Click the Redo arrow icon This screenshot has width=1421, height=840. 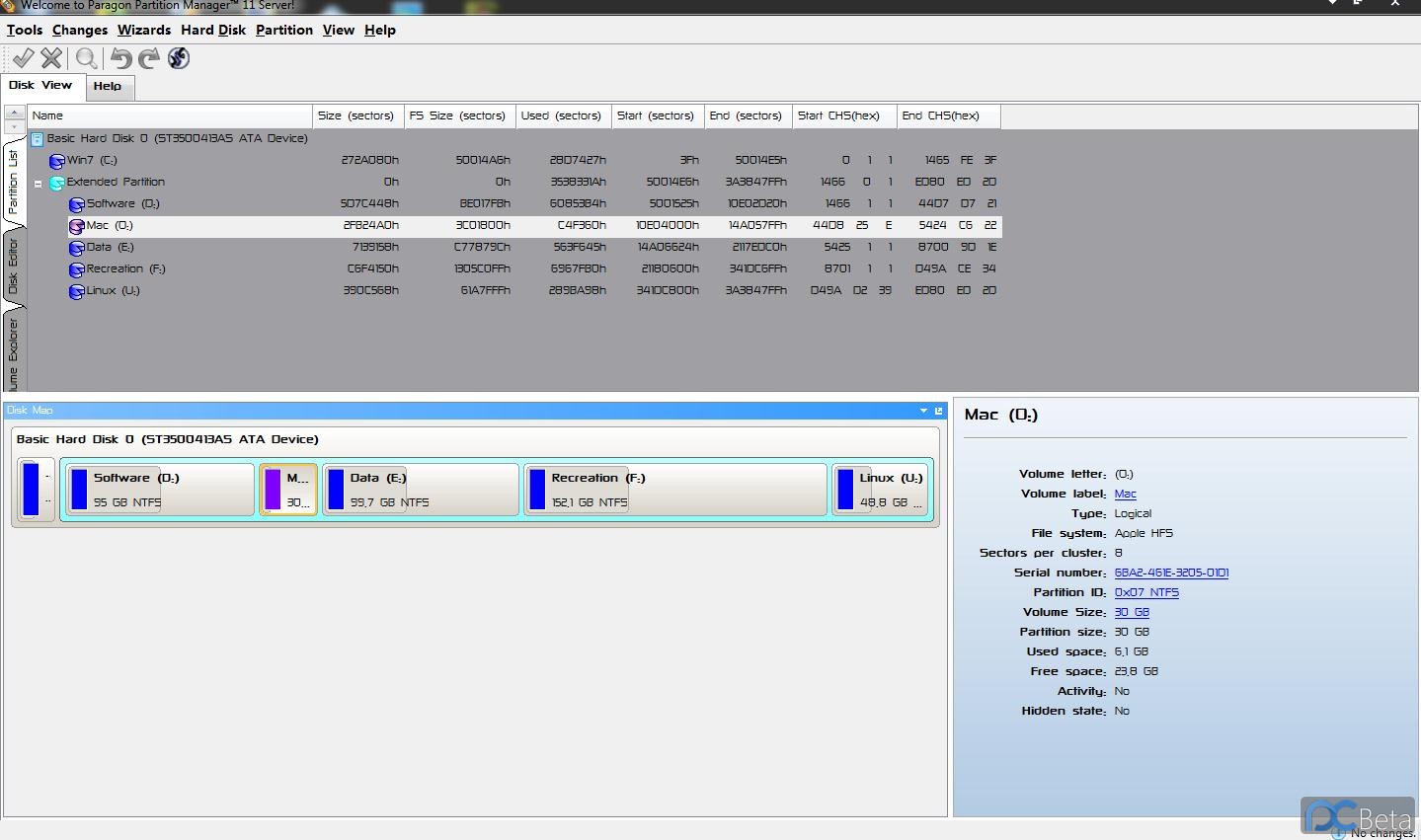(x=149, y=58)
